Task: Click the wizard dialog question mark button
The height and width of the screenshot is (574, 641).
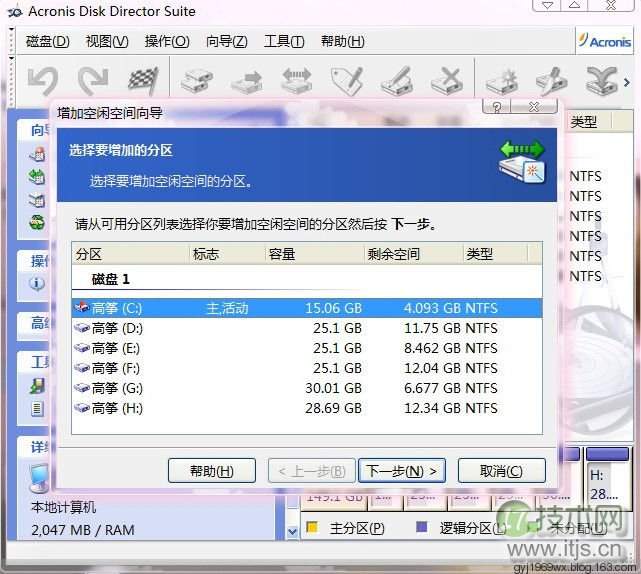Action: coord(497,107)
